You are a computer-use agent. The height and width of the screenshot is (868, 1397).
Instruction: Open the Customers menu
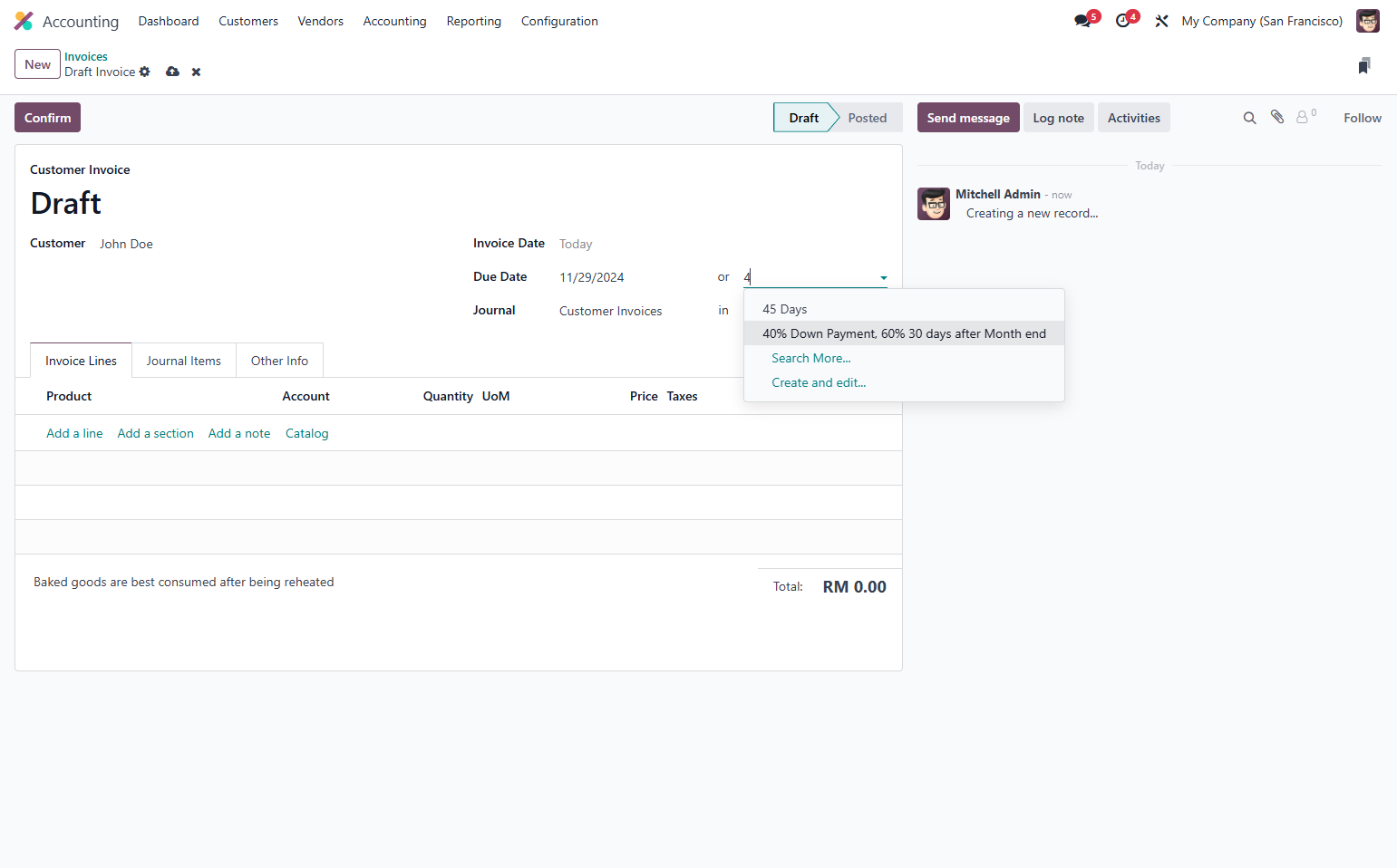(248, 21)
